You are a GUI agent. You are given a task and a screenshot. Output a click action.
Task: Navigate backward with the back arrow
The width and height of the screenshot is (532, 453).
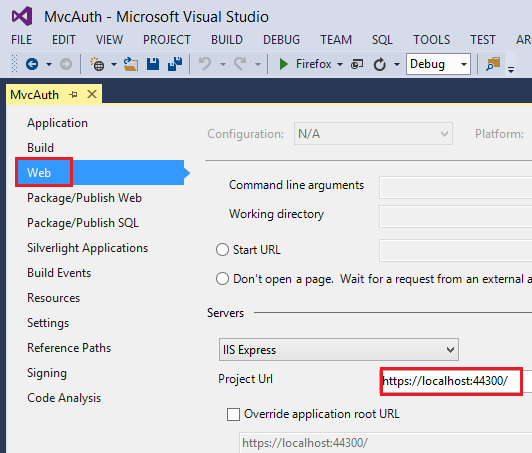coord(32,64)
